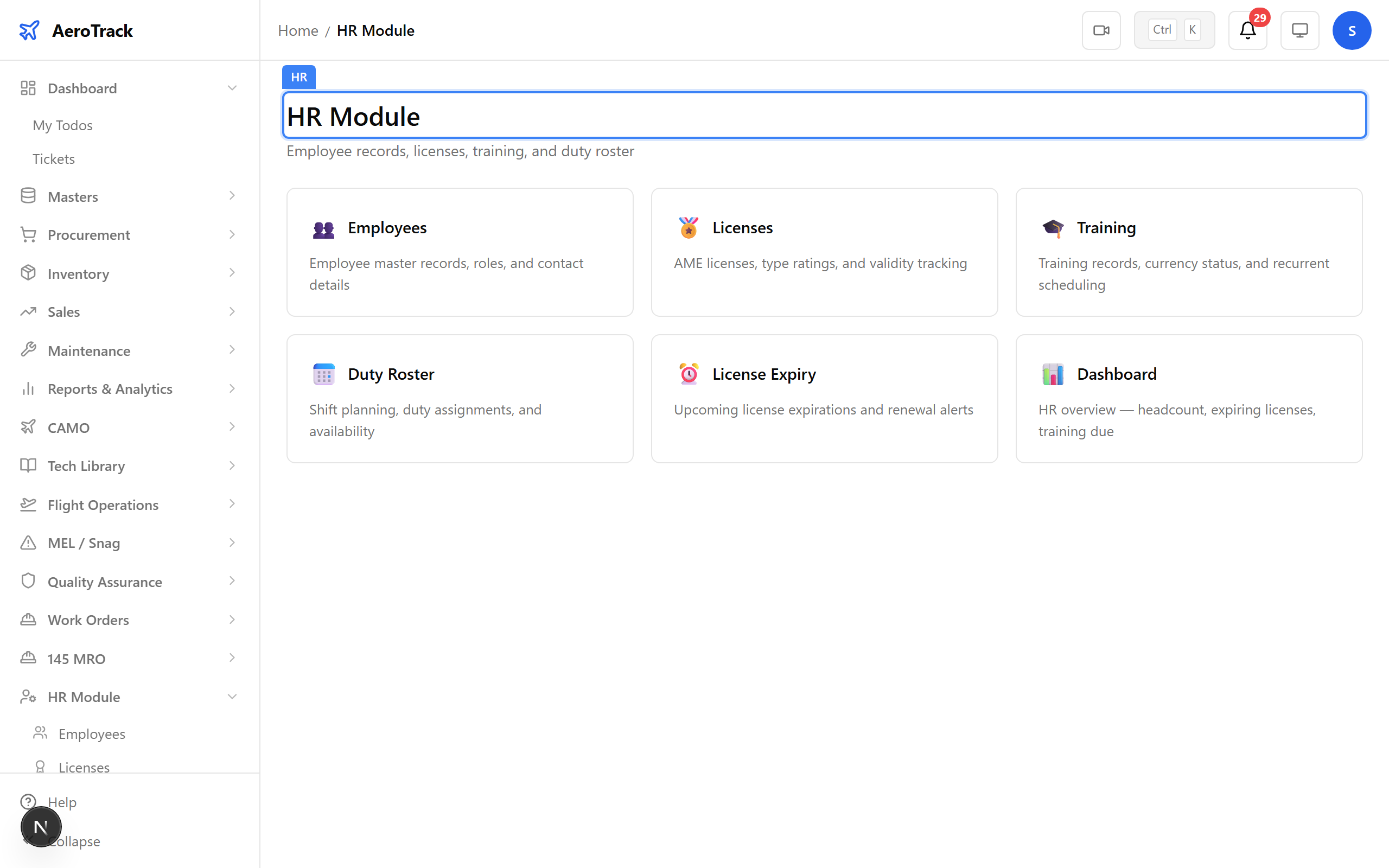
Task: Select the CAMO section icon in sidebar
Action: click(28, 427)
